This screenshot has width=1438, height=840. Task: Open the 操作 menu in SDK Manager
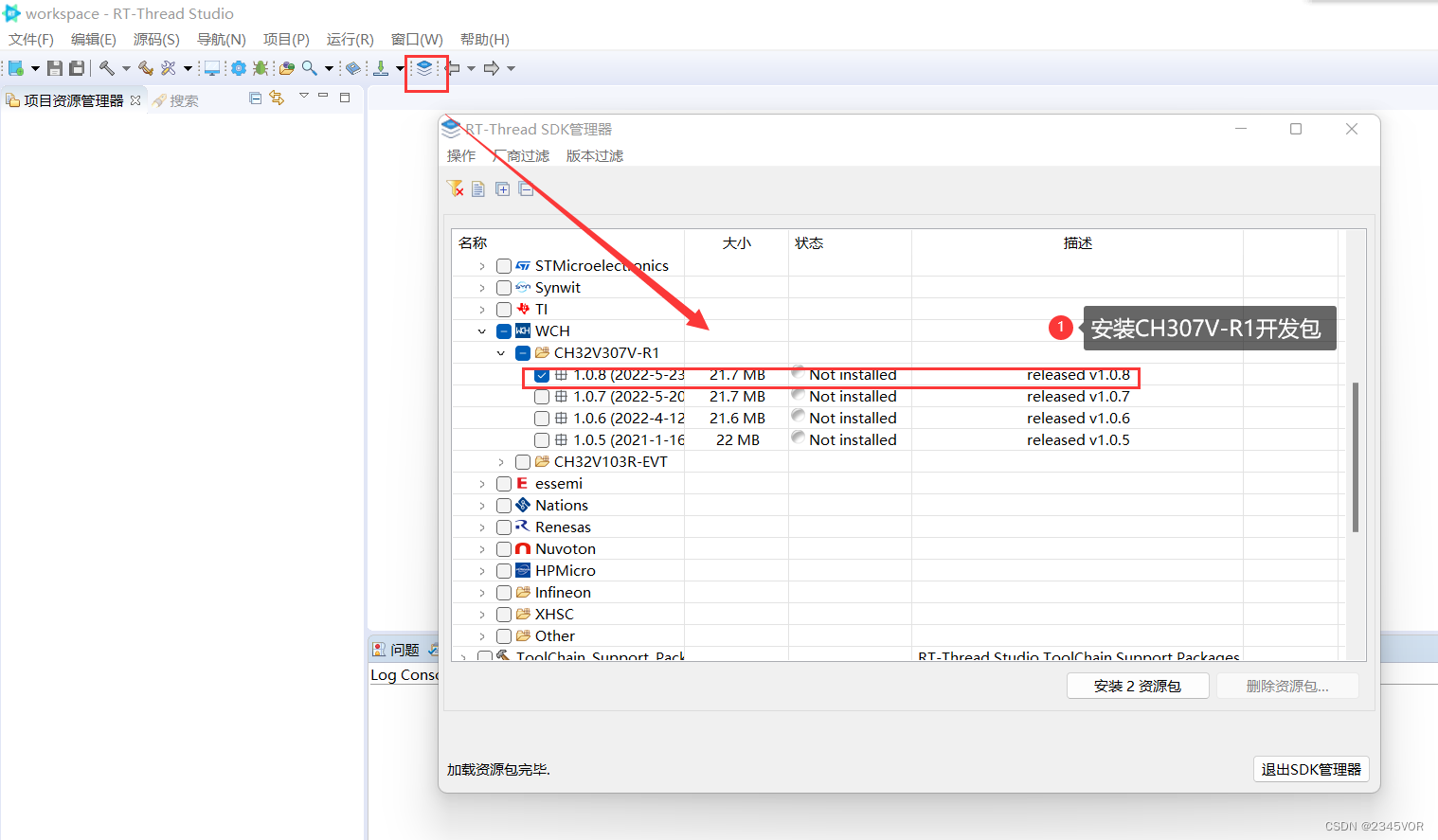coord(461,155)
